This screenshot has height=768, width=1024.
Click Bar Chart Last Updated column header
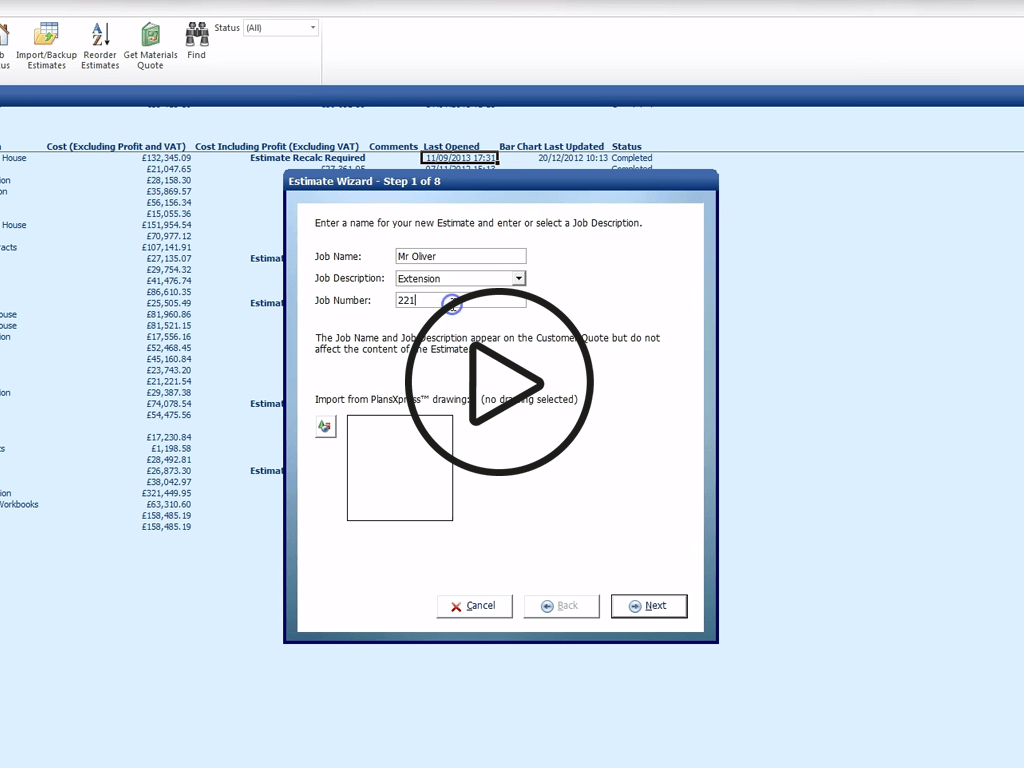pyautogui.click(x=551, y=146)
